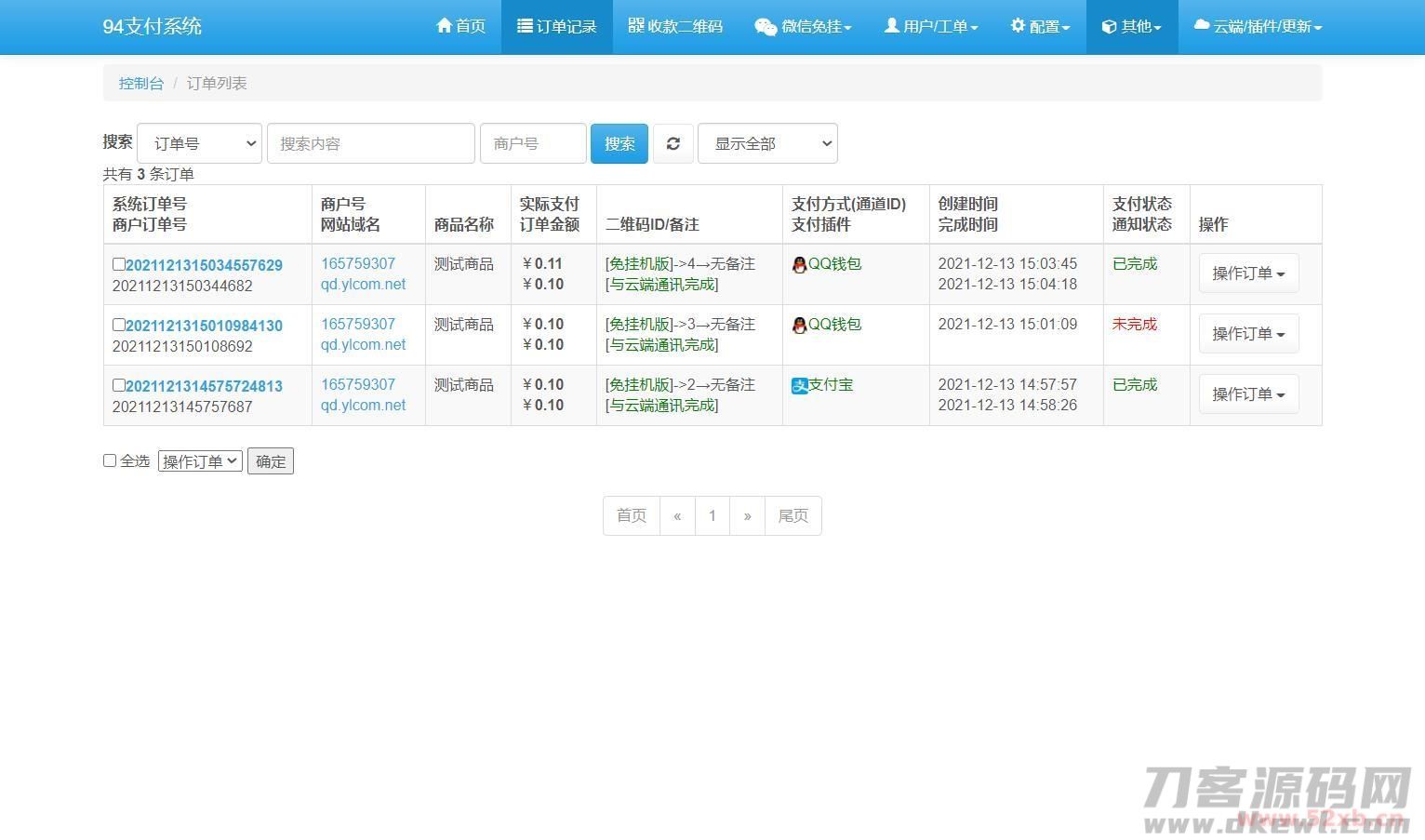Go to page 1 in pagination
The image size is (1425, 840).
[x=712, y=515]
